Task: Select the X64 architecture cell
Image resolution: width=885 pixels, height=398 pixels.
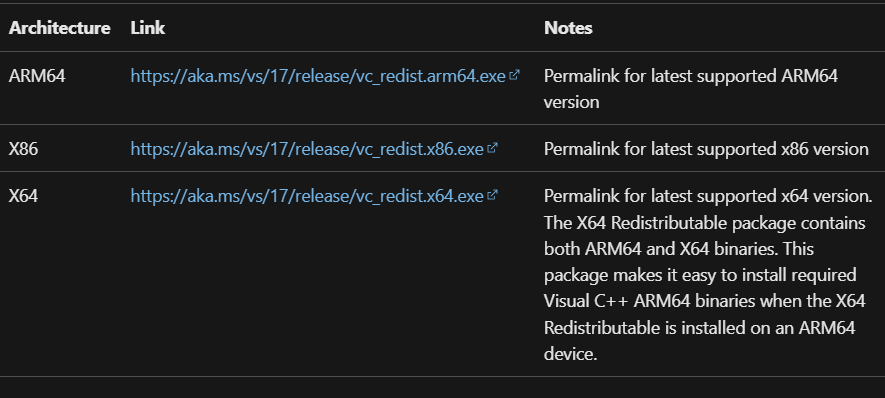Action: 23,196
